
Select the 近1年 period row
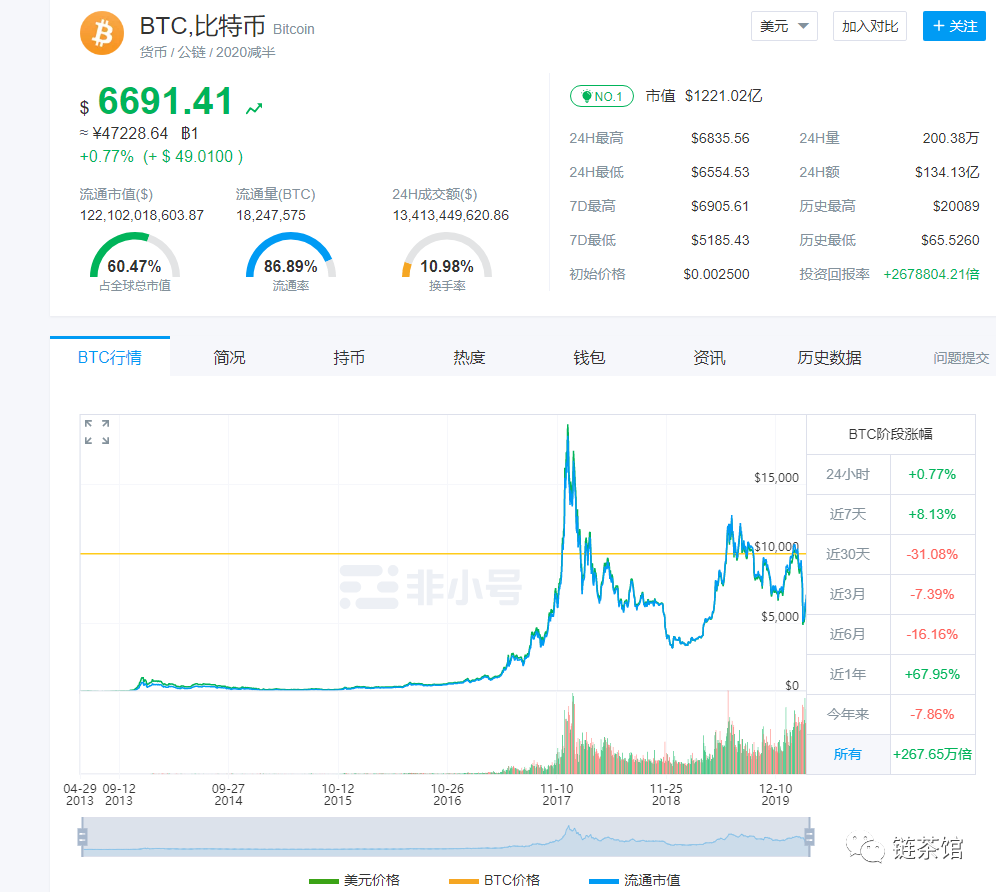pyautogui.click(x=891, y=674)
